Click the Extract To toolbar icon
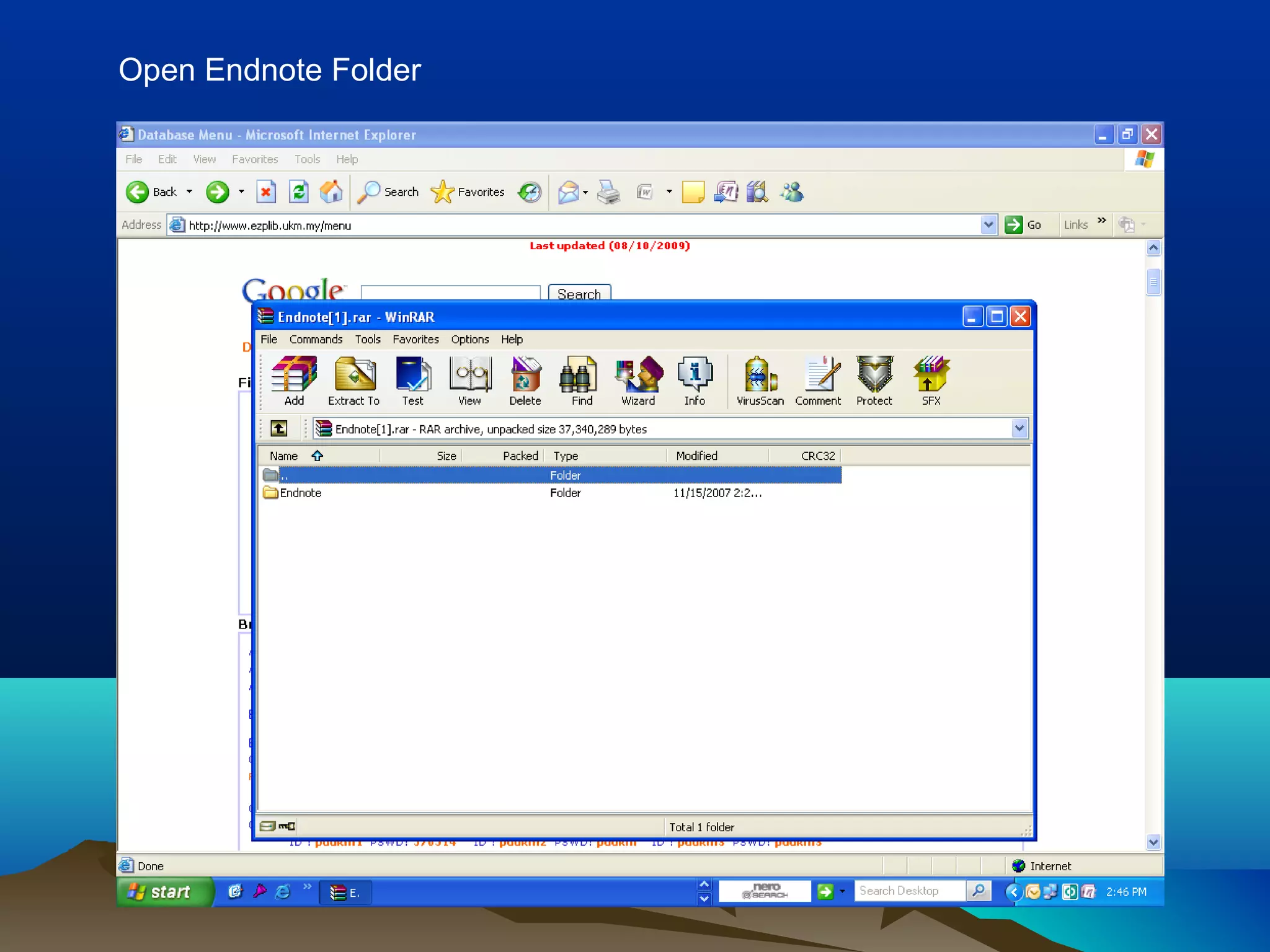This screenshot has height=952, width=1270. pyautogui.click(x=354, y=381)
